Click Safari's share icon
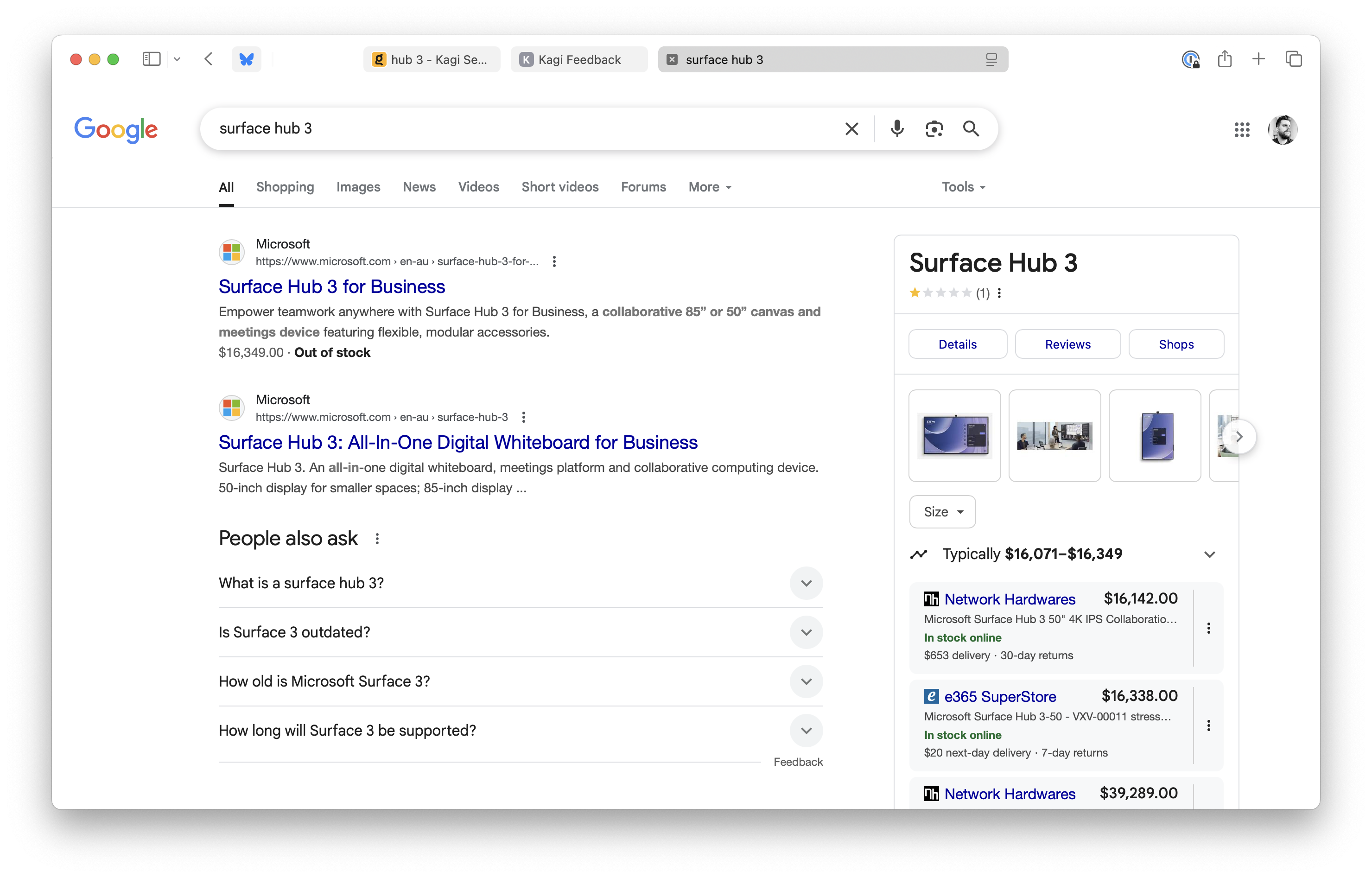Image resolution: width=1372 pixels, height=878 pixels. (1224, 59)
